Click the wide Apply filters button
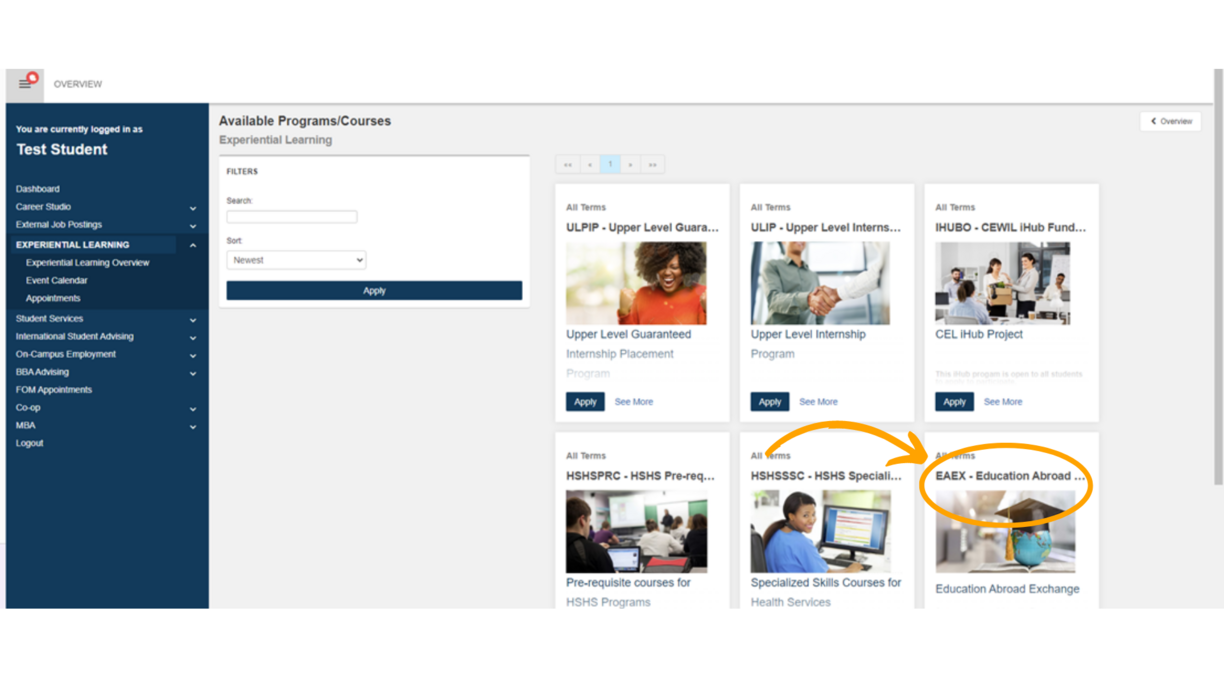 (x=374, y=291)
